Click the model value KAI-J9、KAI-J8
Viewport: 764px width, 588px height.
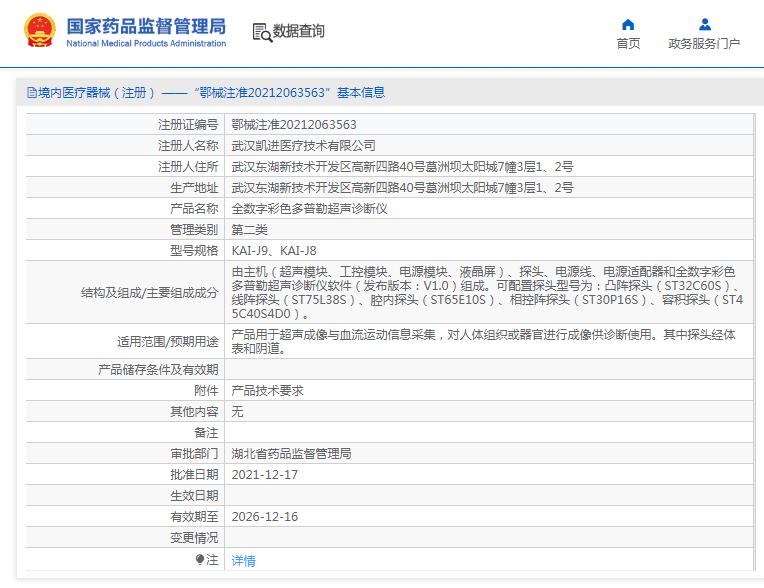(273, 251)
